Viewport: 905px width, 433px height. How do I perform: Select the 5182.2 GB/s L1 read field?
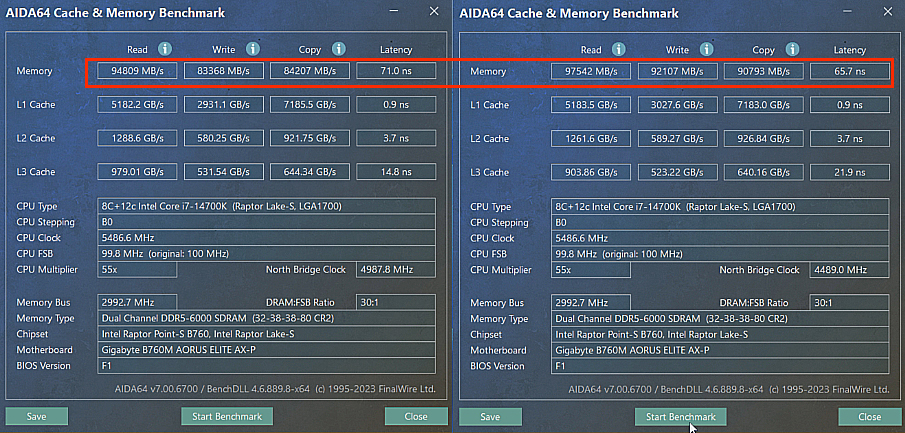(138, 105)
